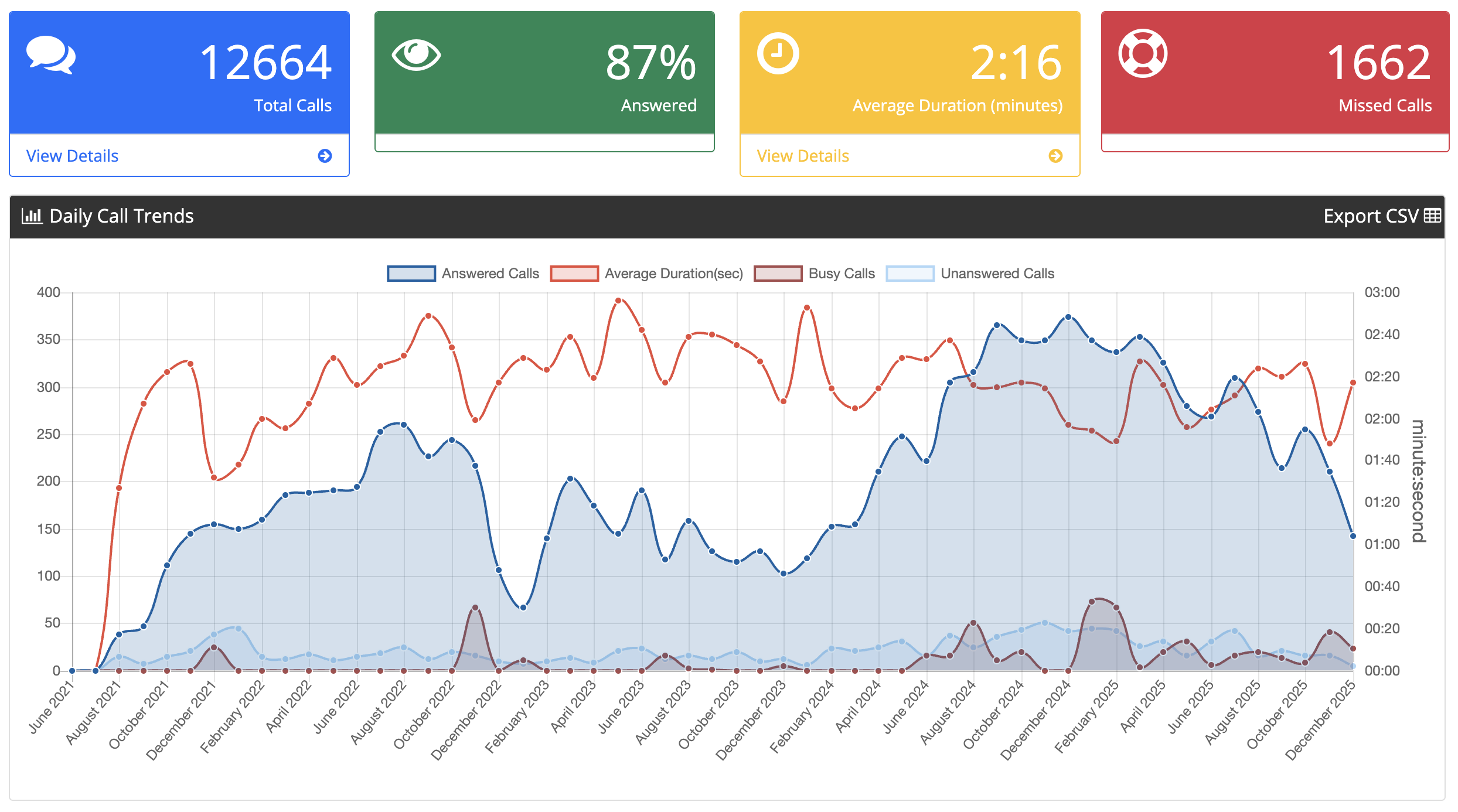Click yellow arrow circle icon in Duration footer

click(x=1055, y=156)
